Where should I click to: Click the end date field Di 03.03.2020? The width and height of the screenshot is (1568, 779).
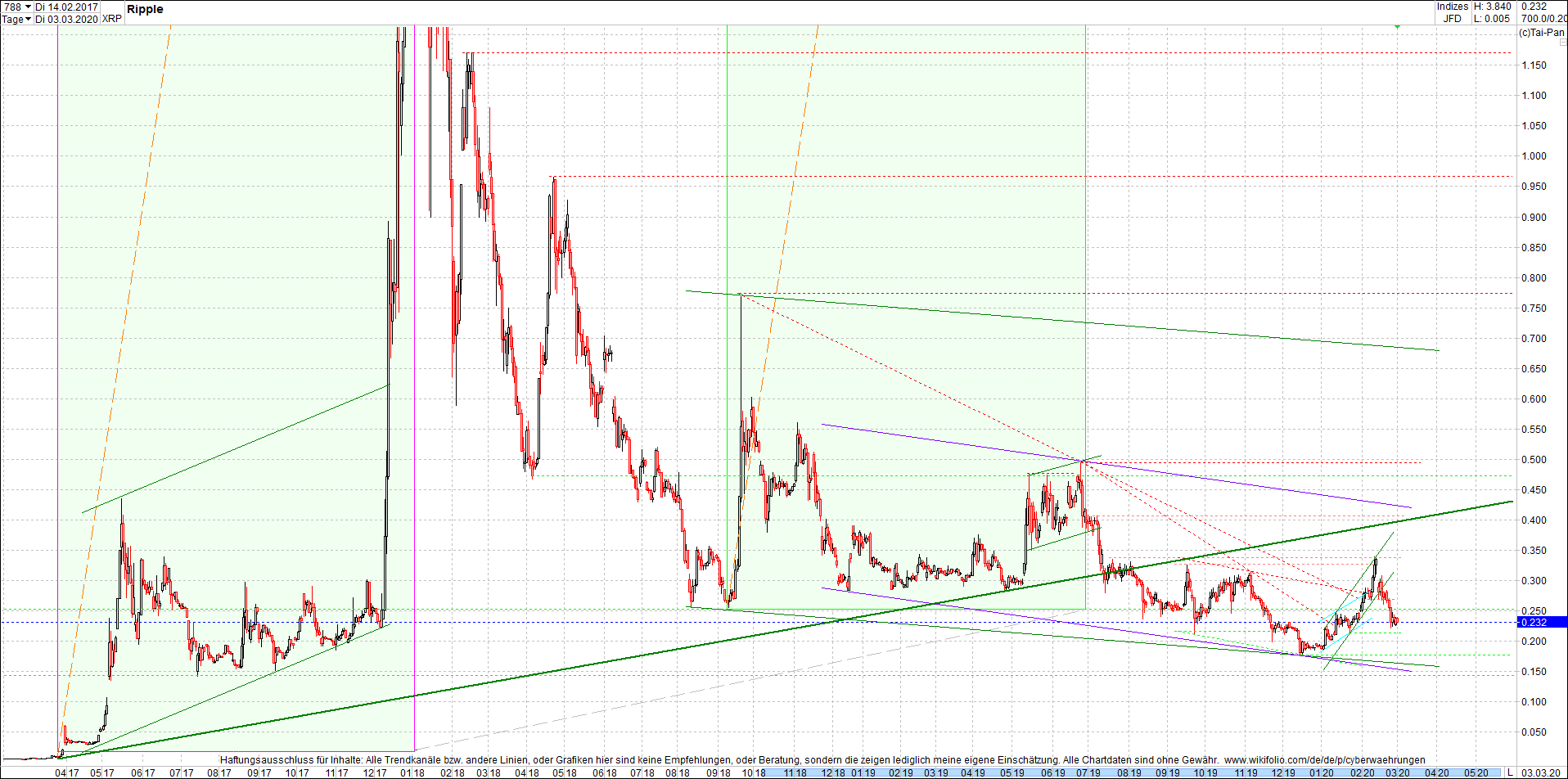click(67, 18)
